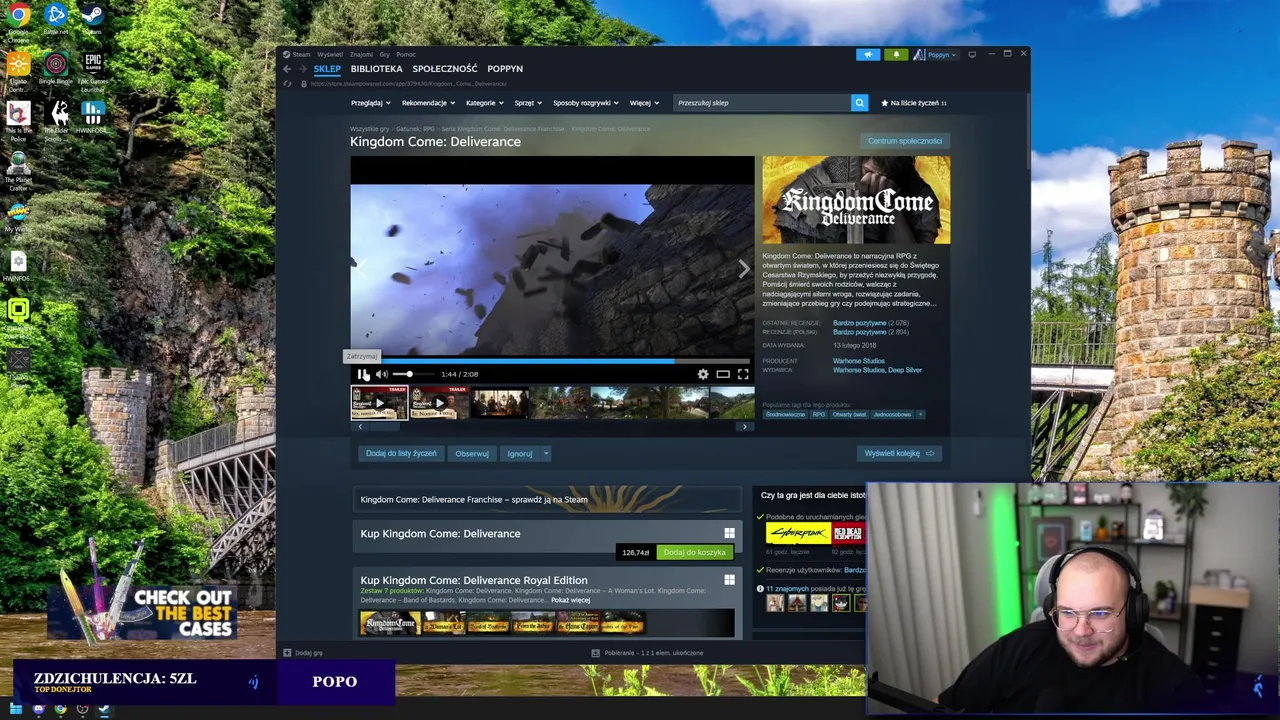This screenshot has width=1280, height=720.
Task: Click the Ignoruj button
Action: click(520, 453)
